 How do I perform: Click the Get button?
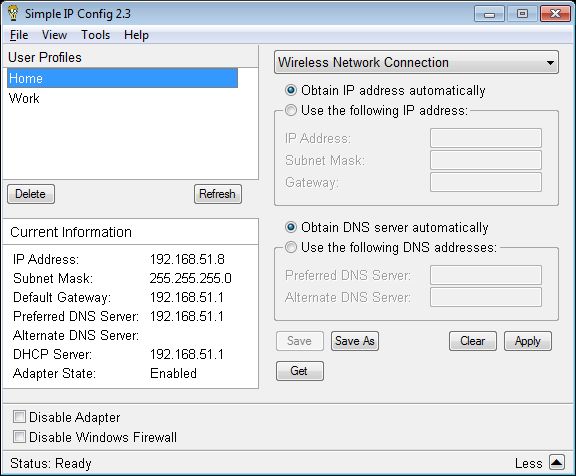coord(300,371)
